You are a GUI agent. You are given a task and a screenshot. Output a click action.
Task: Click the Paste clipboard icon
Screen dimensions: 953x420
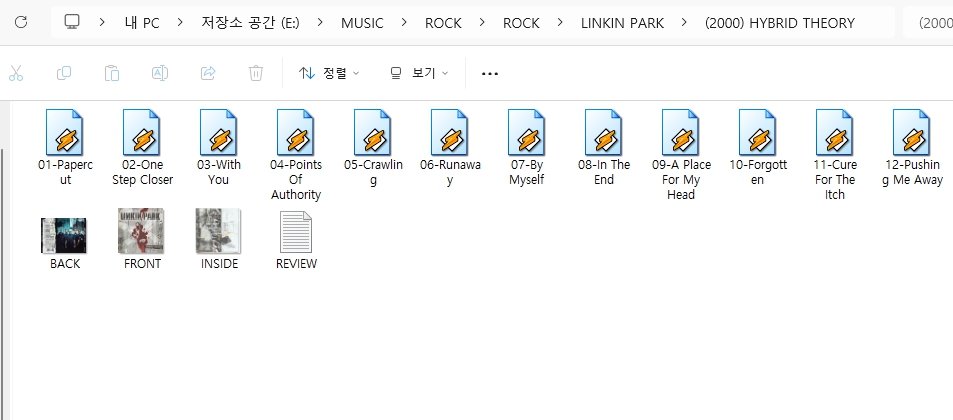tap(112, 73)
